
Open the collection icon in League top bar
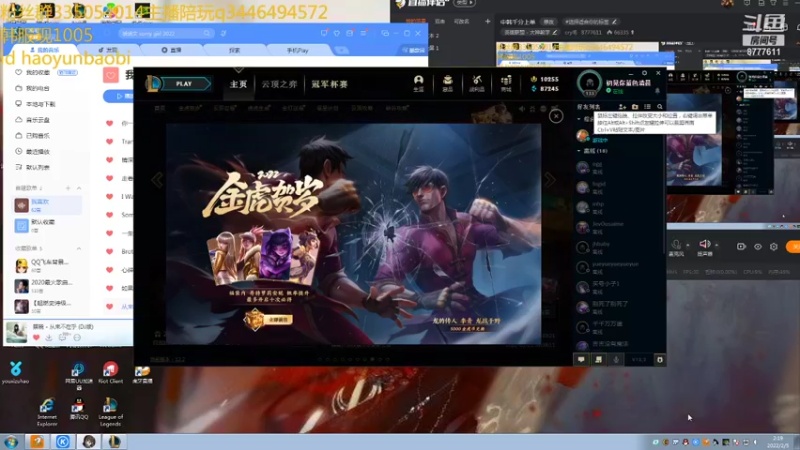click(447, 83)
